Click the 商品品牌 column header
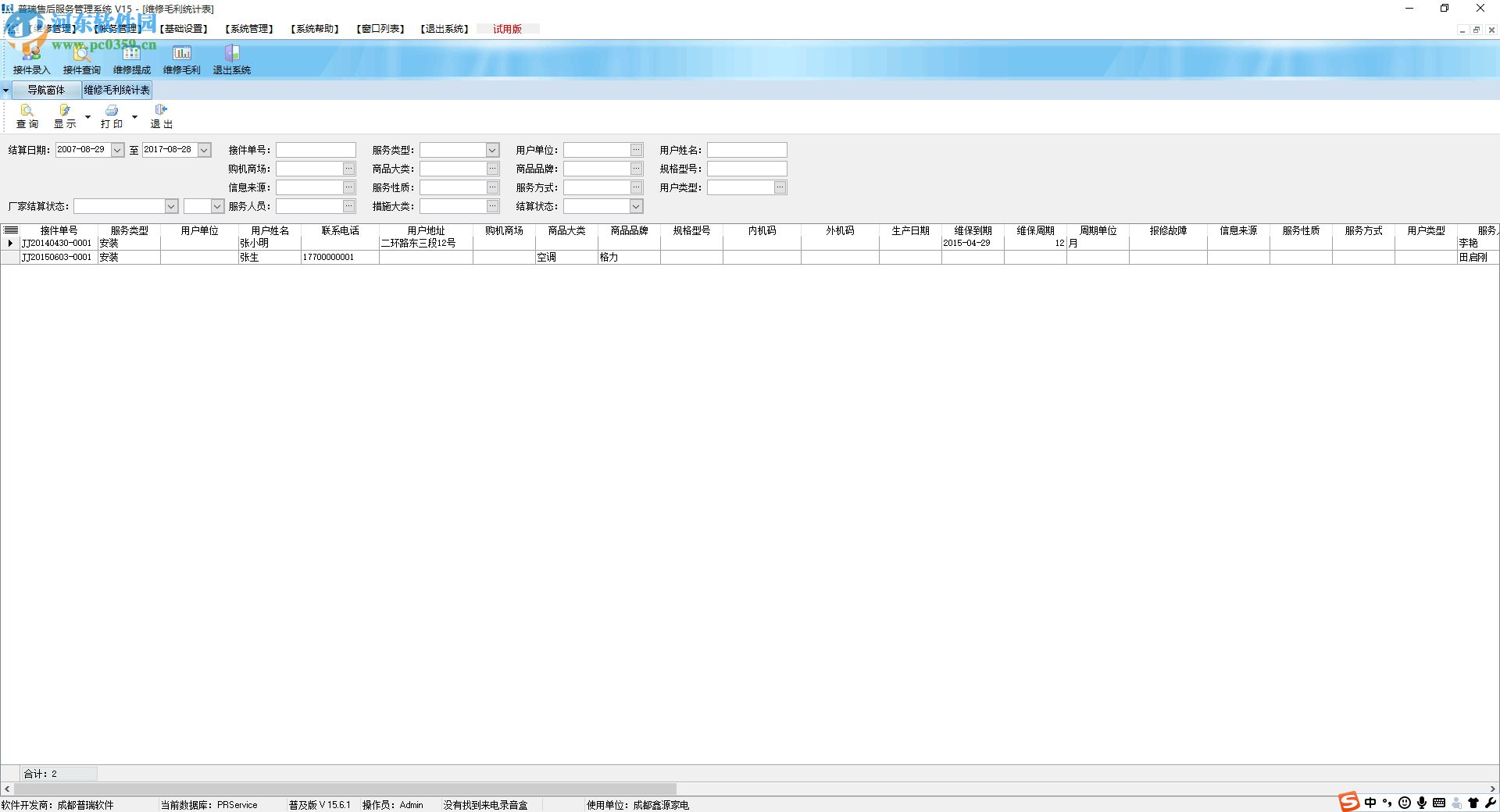The height and width of the screenshot is (812, 1500). point(630,230)
